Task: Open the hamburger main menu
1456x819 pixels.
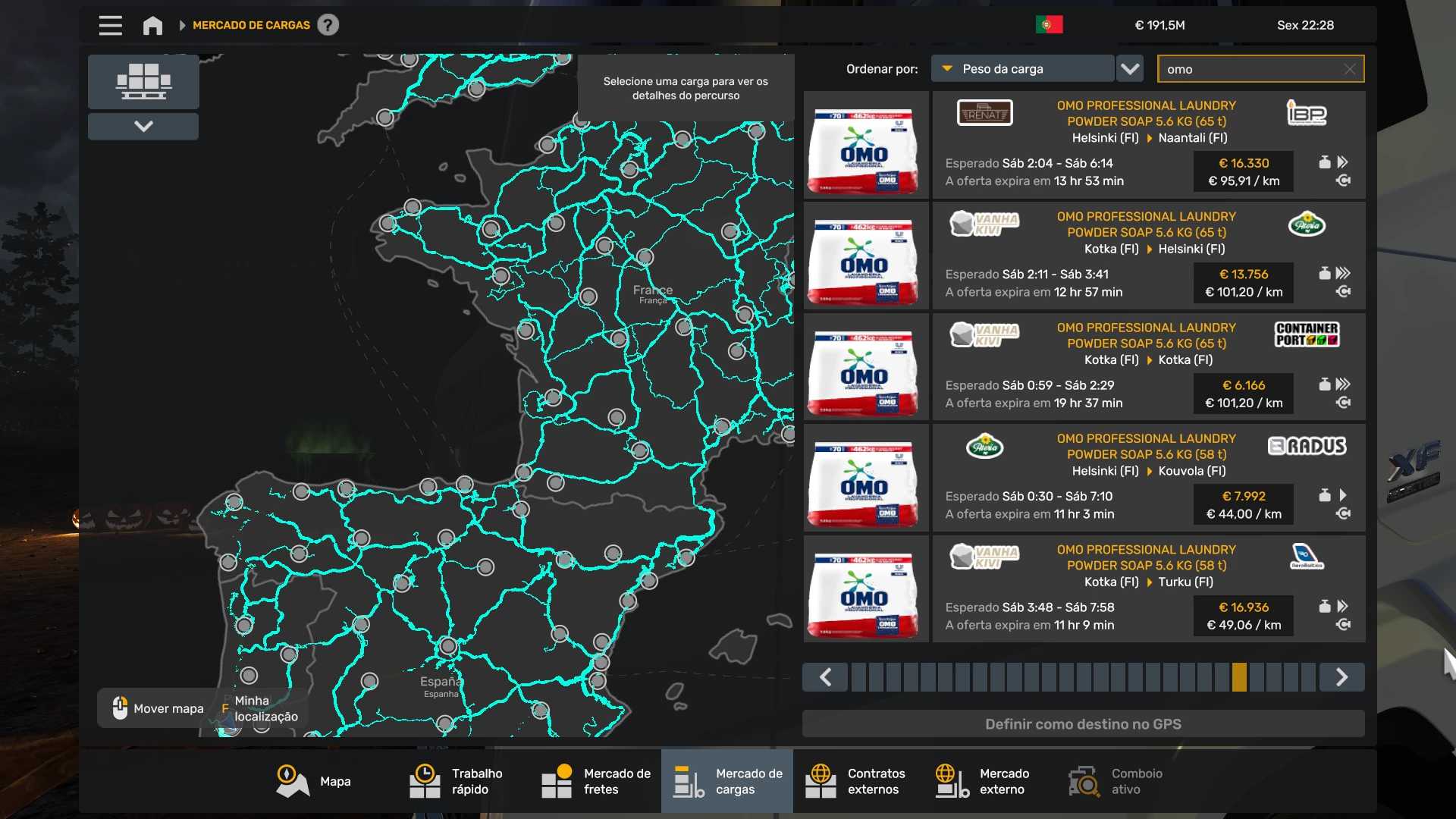Action: (x=110, y=25)
